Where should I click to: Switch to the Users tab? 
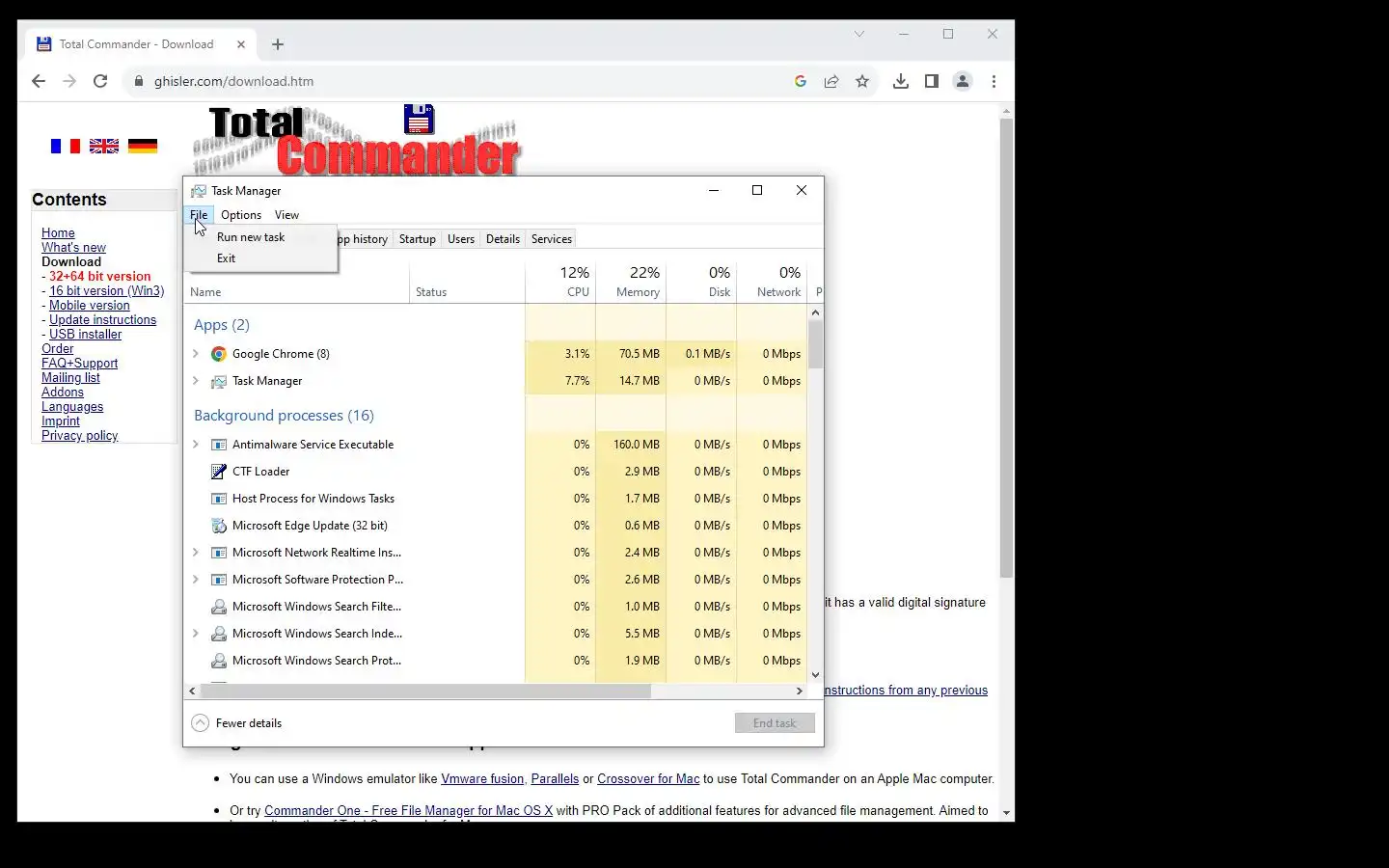point(461,239)
